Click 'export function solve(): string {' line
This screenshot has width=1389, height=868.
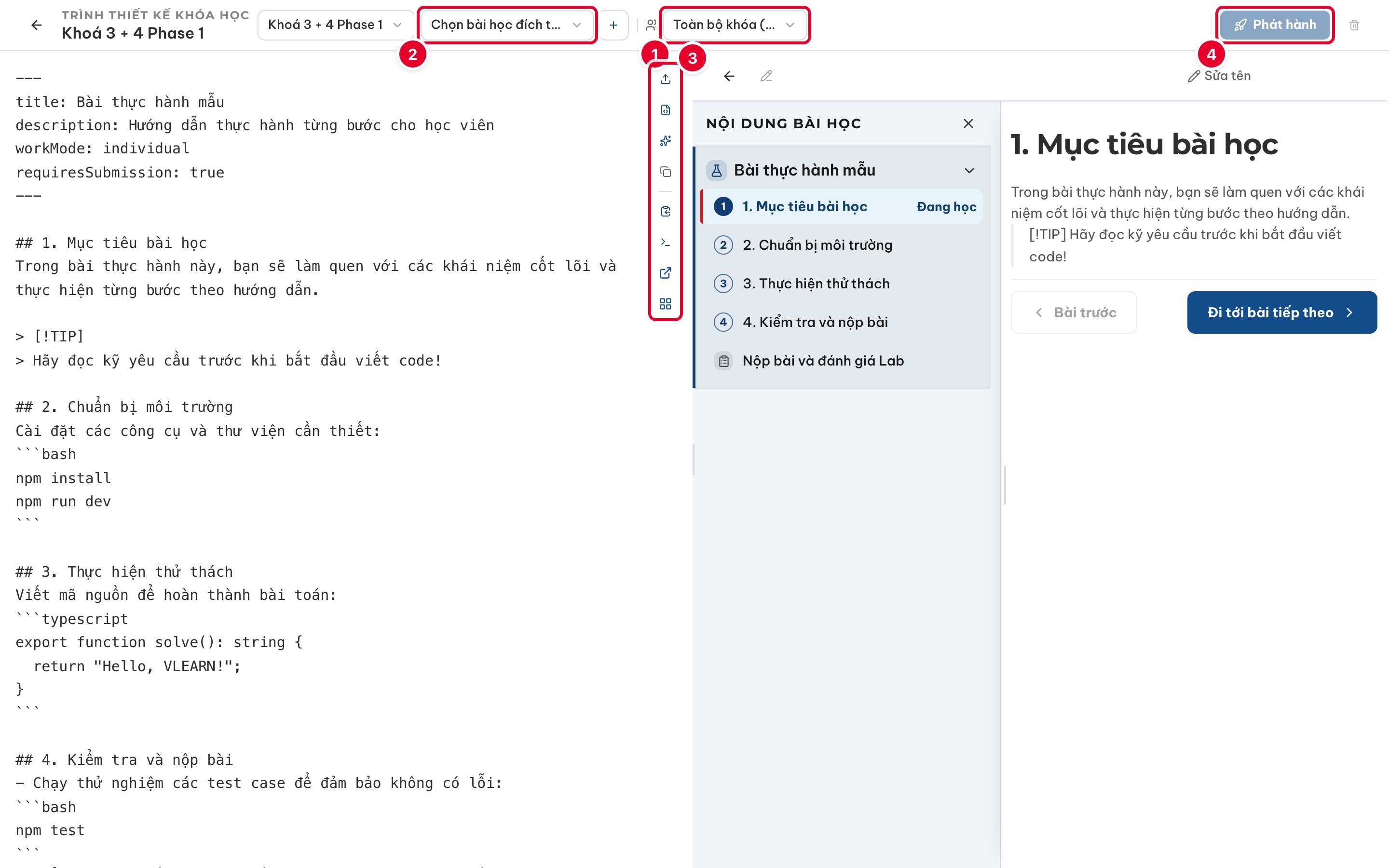pyautogui.click(x=159, y=642)
